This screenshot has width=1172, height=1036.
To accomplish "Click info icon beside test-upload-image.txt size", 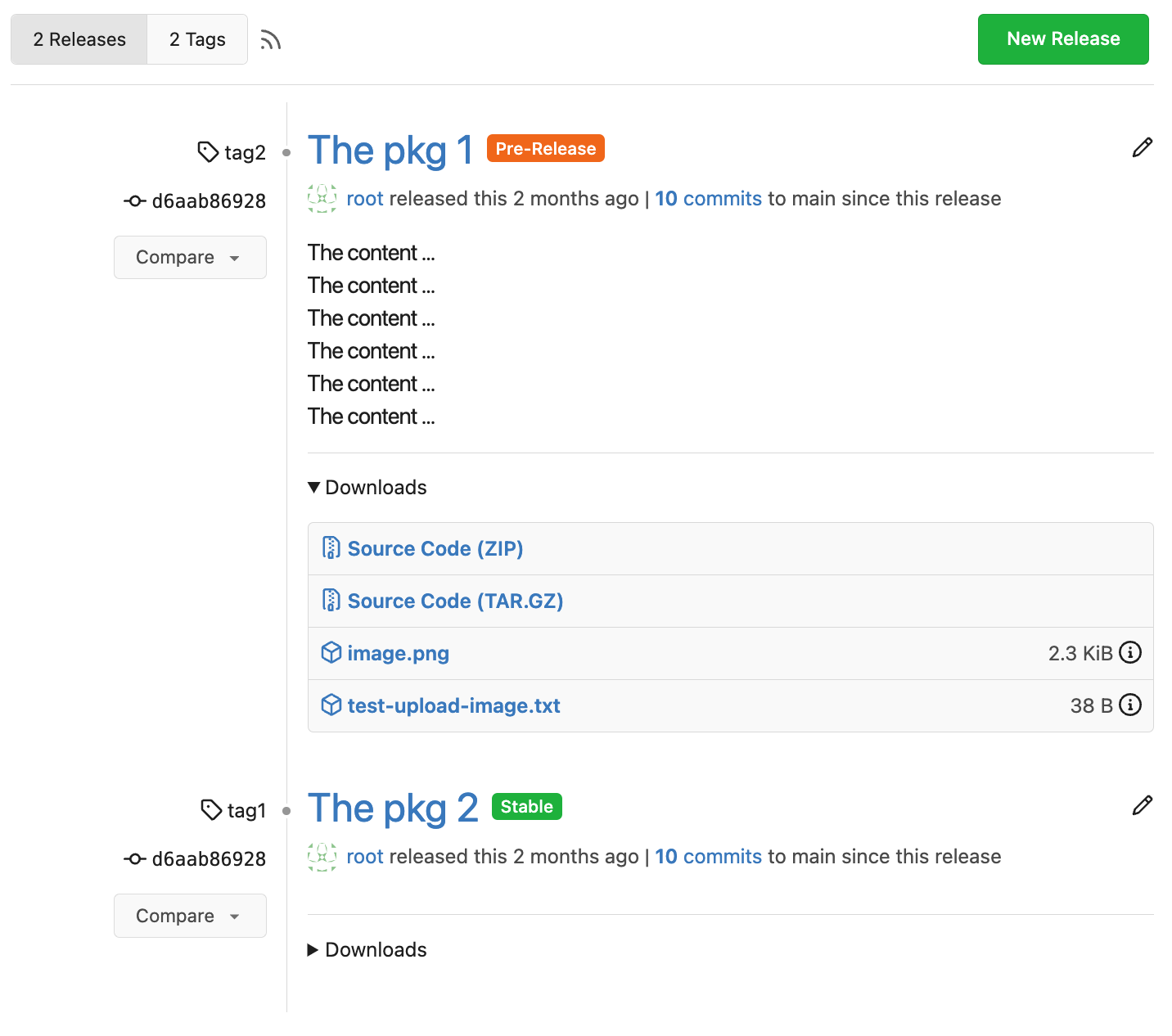I will (1130, 705).
